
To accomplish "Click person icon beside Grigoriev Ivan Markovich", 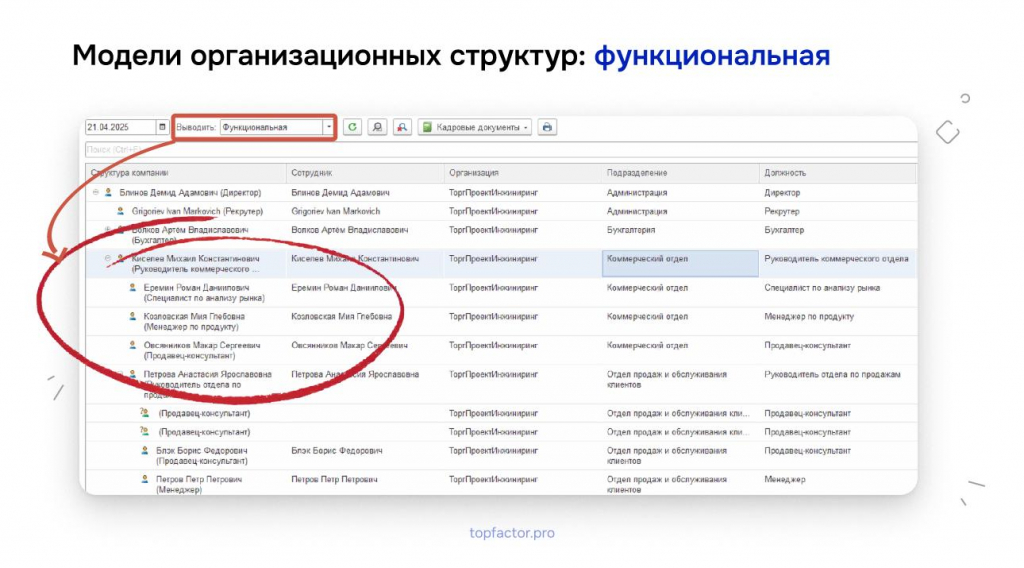I will click(120, 212).
